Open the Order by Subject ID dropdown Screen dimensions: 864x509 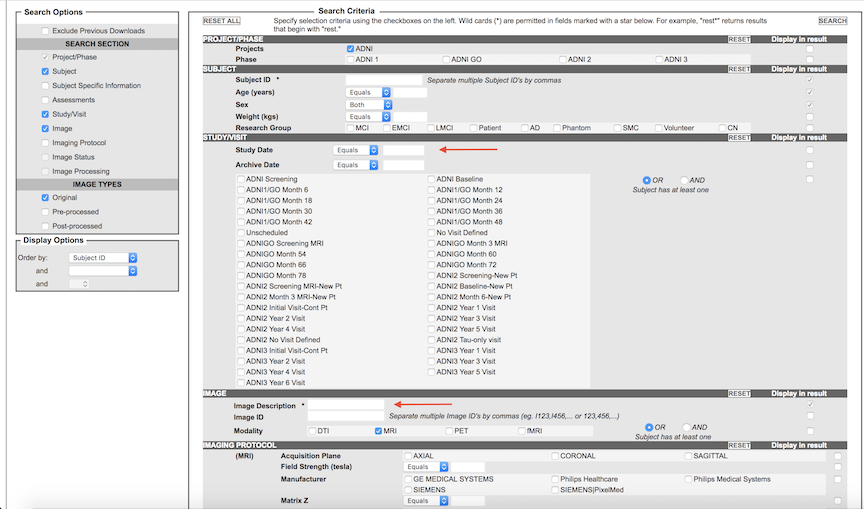coord(103,257)
